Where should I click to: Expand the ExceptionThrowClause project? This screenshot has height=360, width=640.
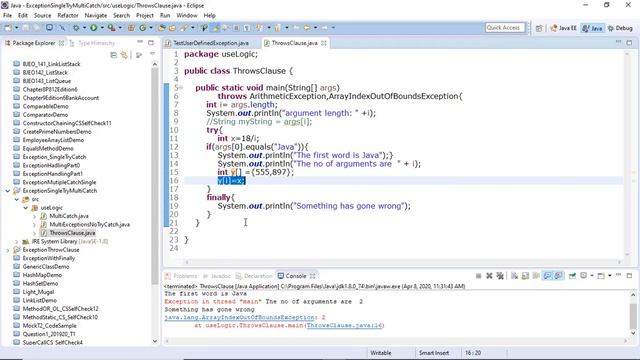[x=8, y=250]
